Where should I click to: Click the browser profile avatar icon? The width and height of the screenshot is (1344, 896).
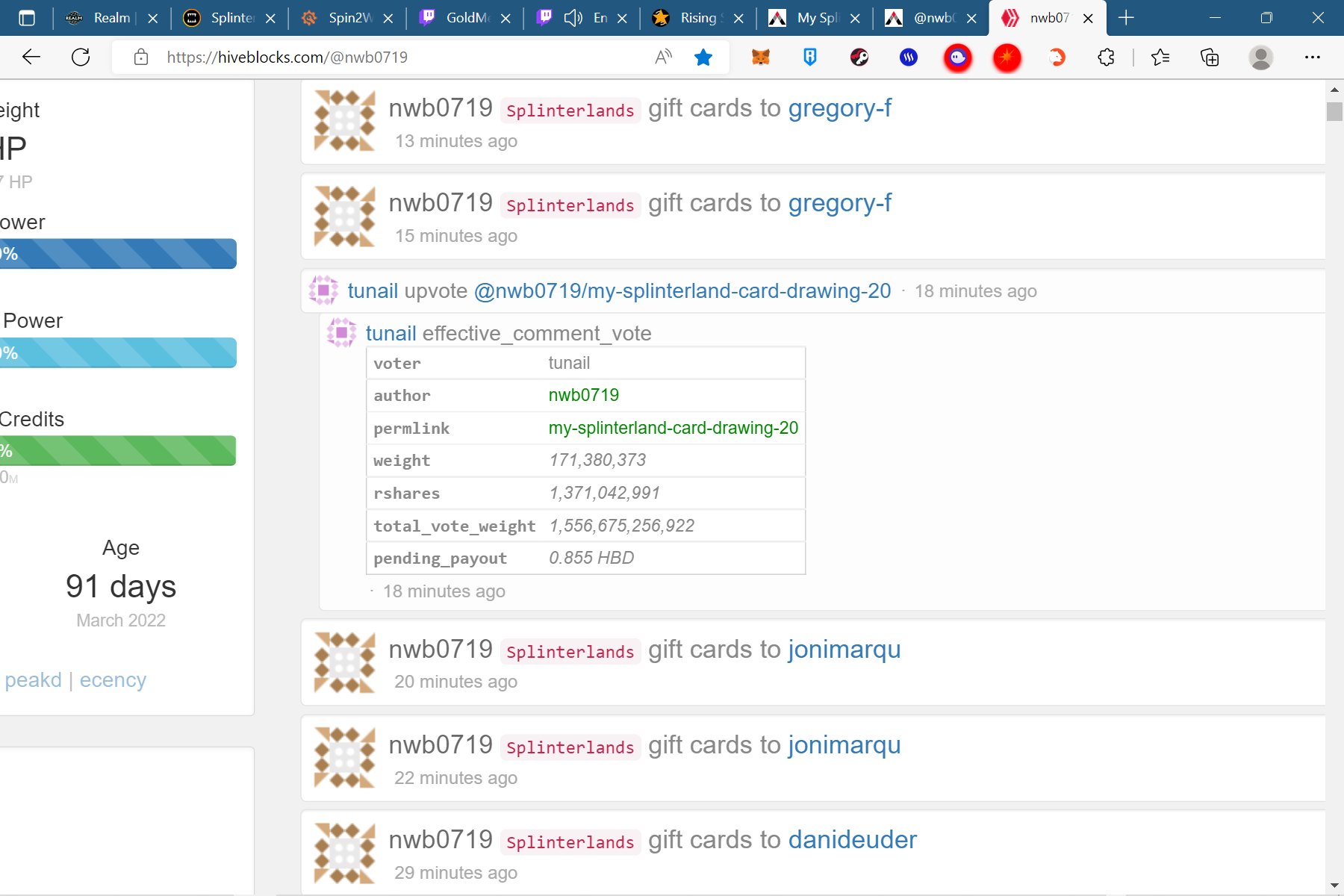pyautogui.click(x=1260, y=57)
